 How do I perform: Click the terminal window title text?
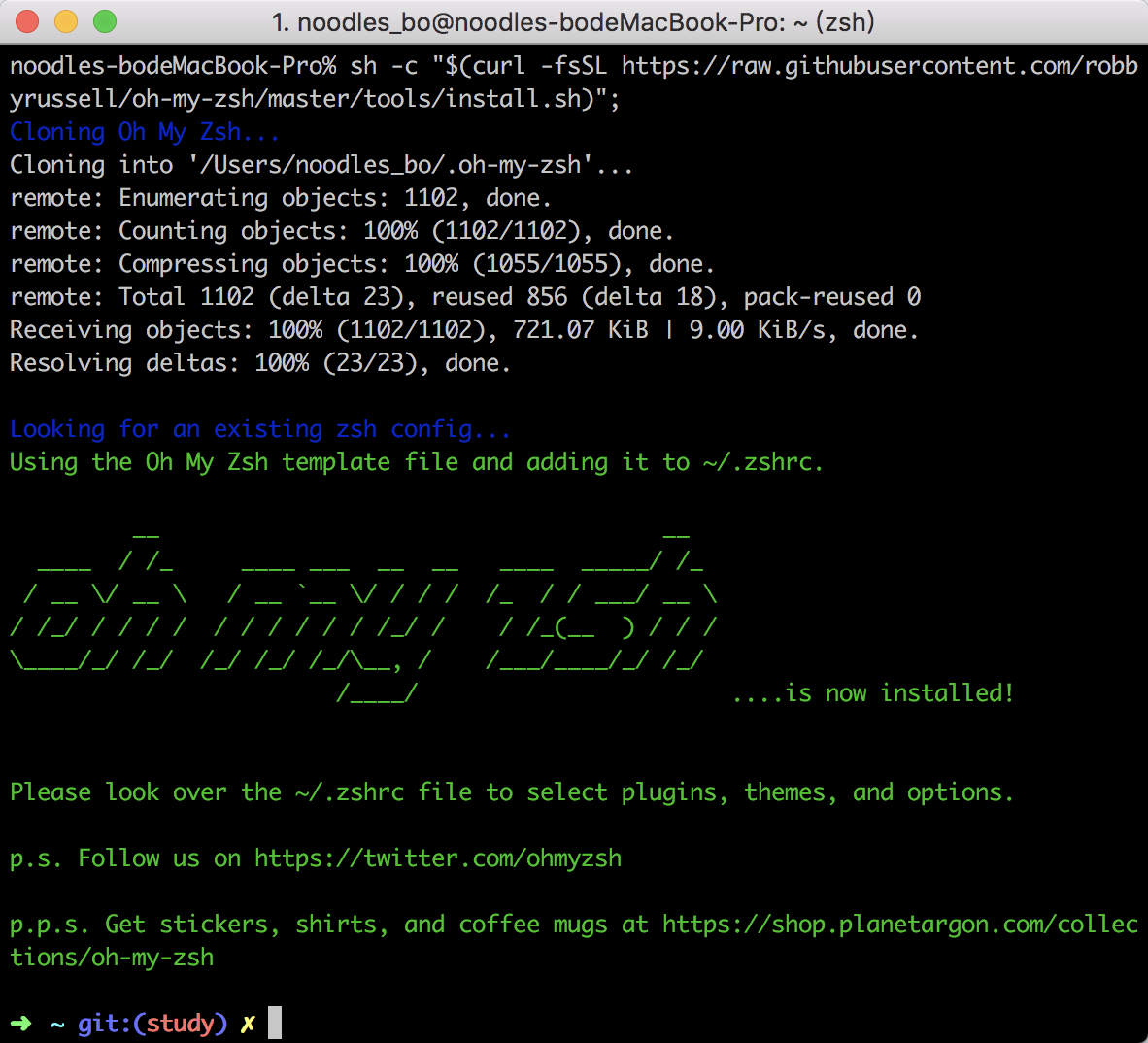(x=573, y=22)
